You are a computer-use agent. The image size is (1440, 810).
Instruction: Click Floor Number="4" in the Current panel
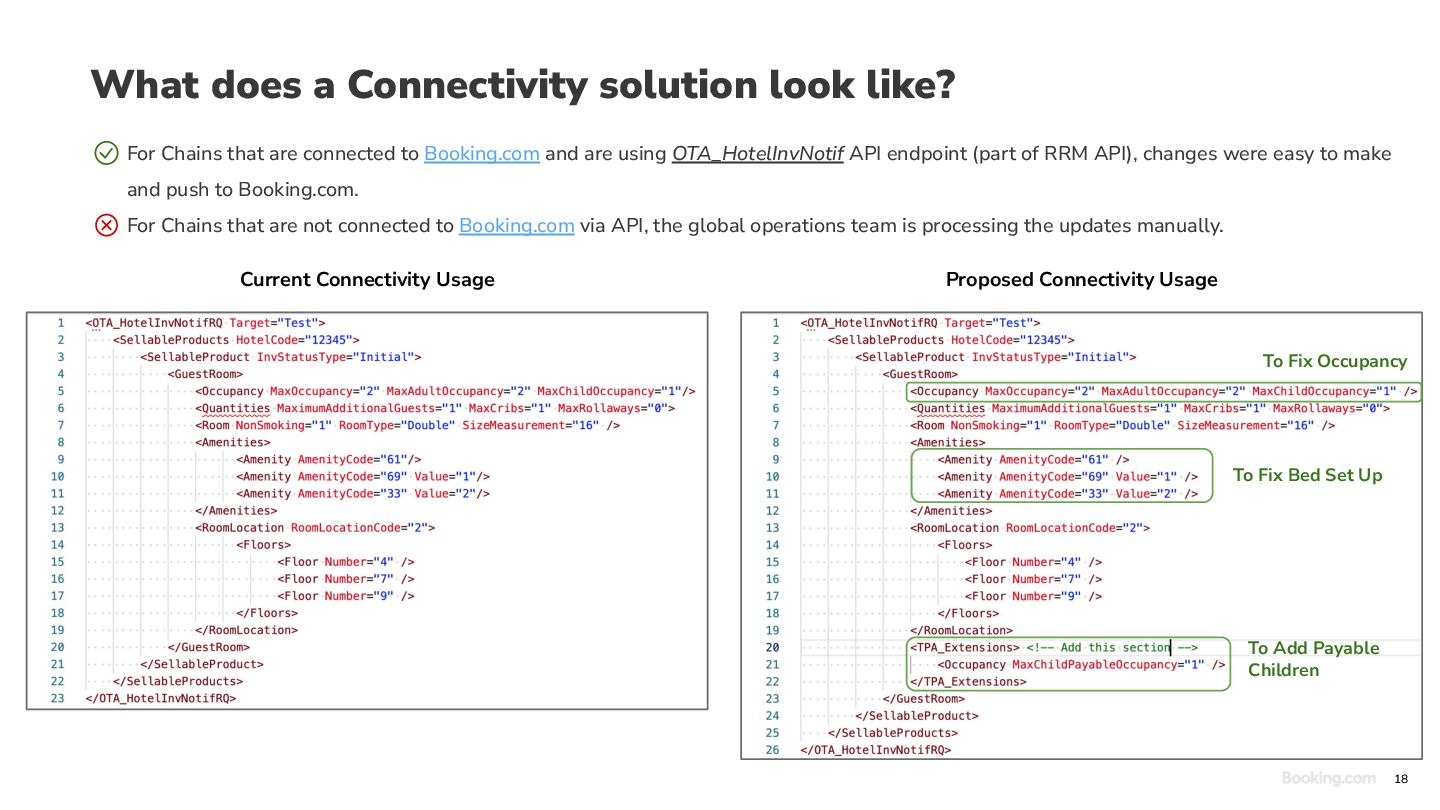(346, 562)
